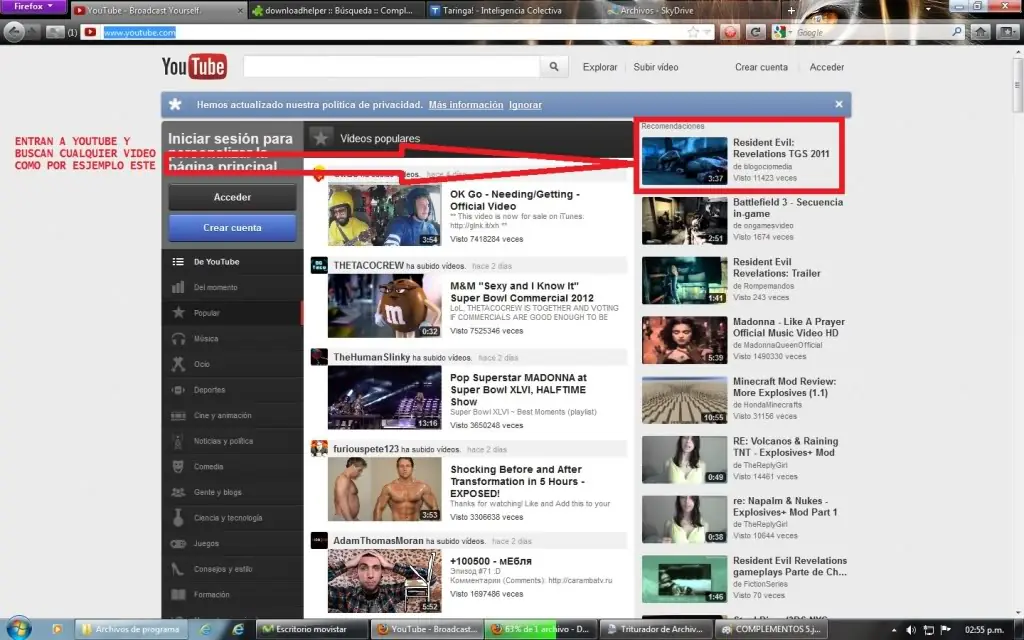Screen dimensions: 1024x640
Task: Go to browser home page
Action: pyautogui.click(x=980, y=32)
